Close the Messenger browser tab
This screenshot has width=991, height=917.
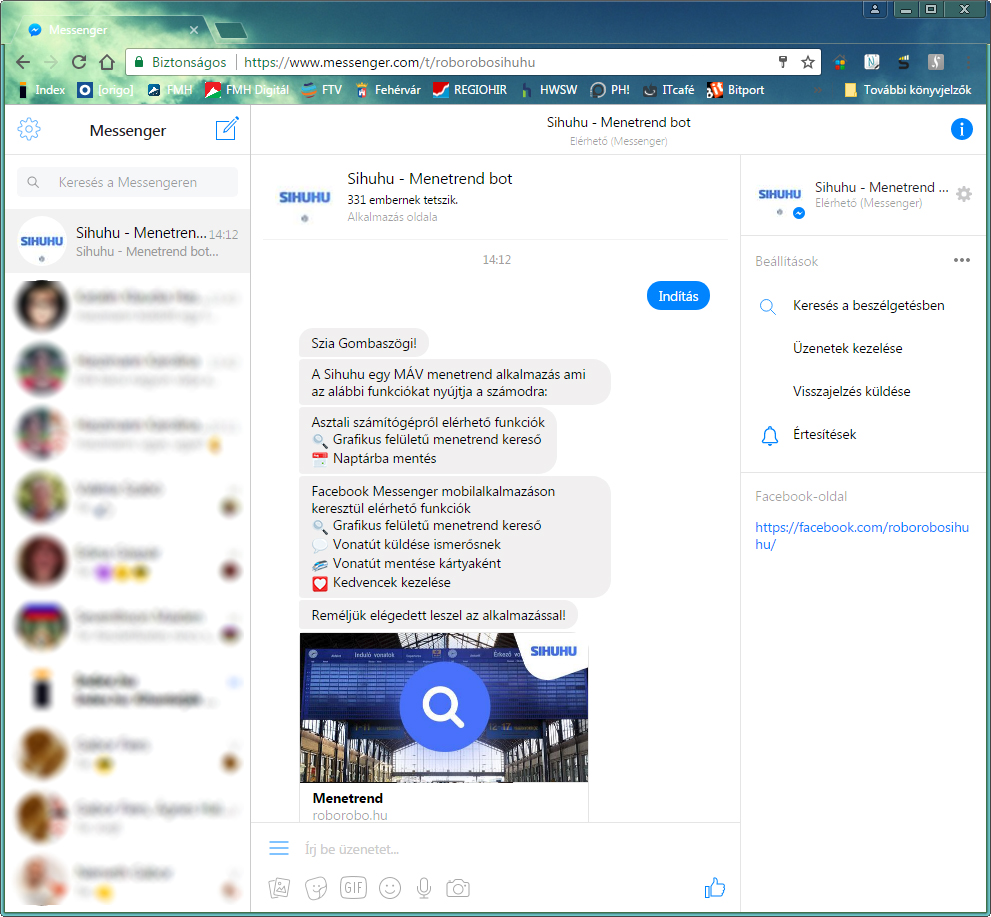194,30
